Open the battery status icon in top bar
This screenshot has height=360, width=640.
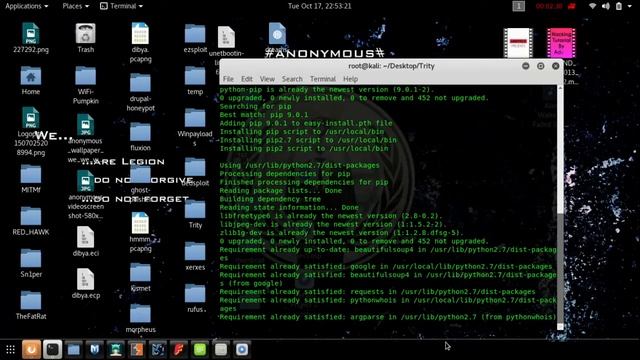click(619, 6)
